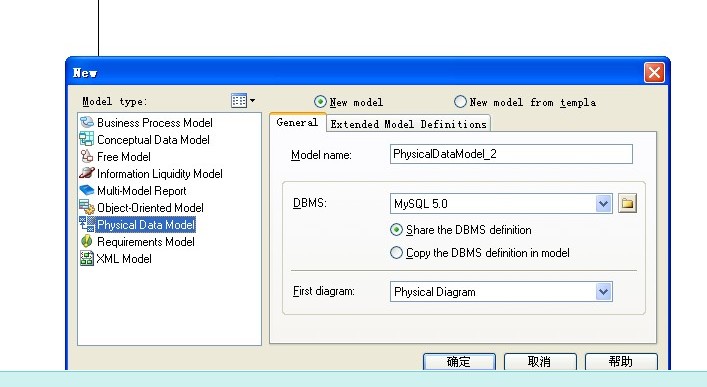Expand model type view options arrow
Image resolution: width=707 pixels, height=387 pixels.
click(252, 101)
